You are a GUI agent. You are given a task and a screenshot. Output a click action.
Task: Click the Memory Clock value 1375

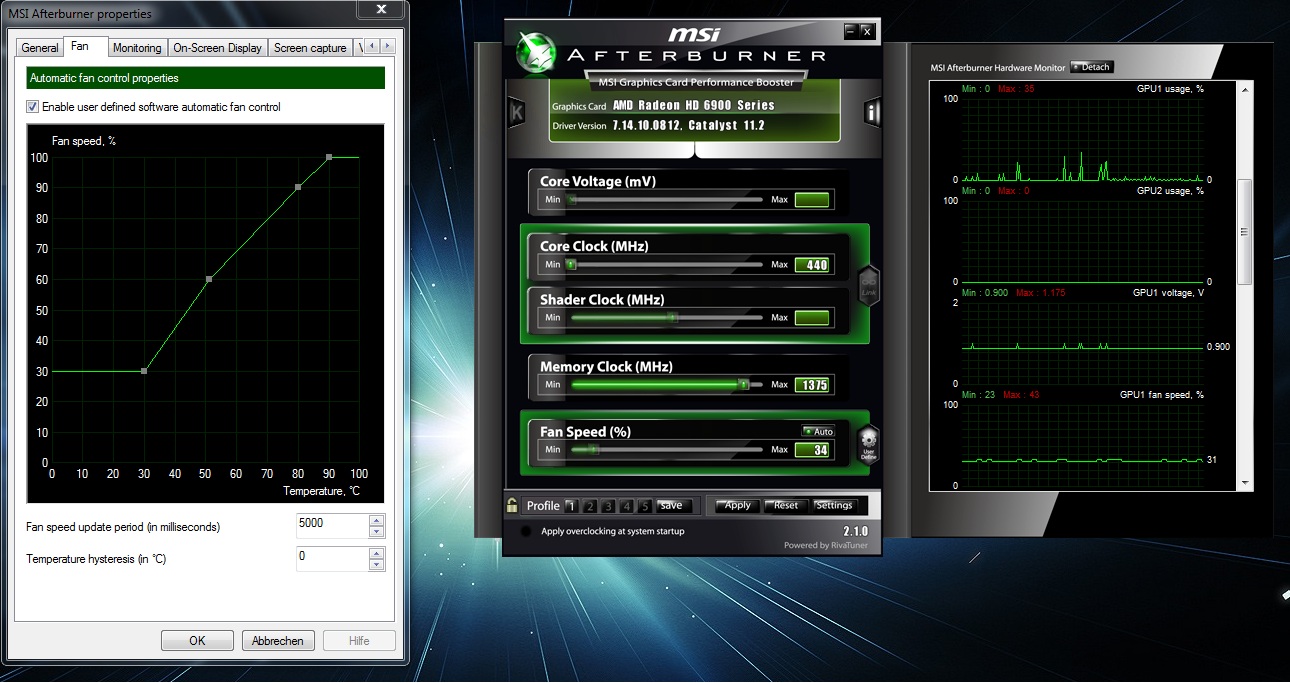click(812, 385)
